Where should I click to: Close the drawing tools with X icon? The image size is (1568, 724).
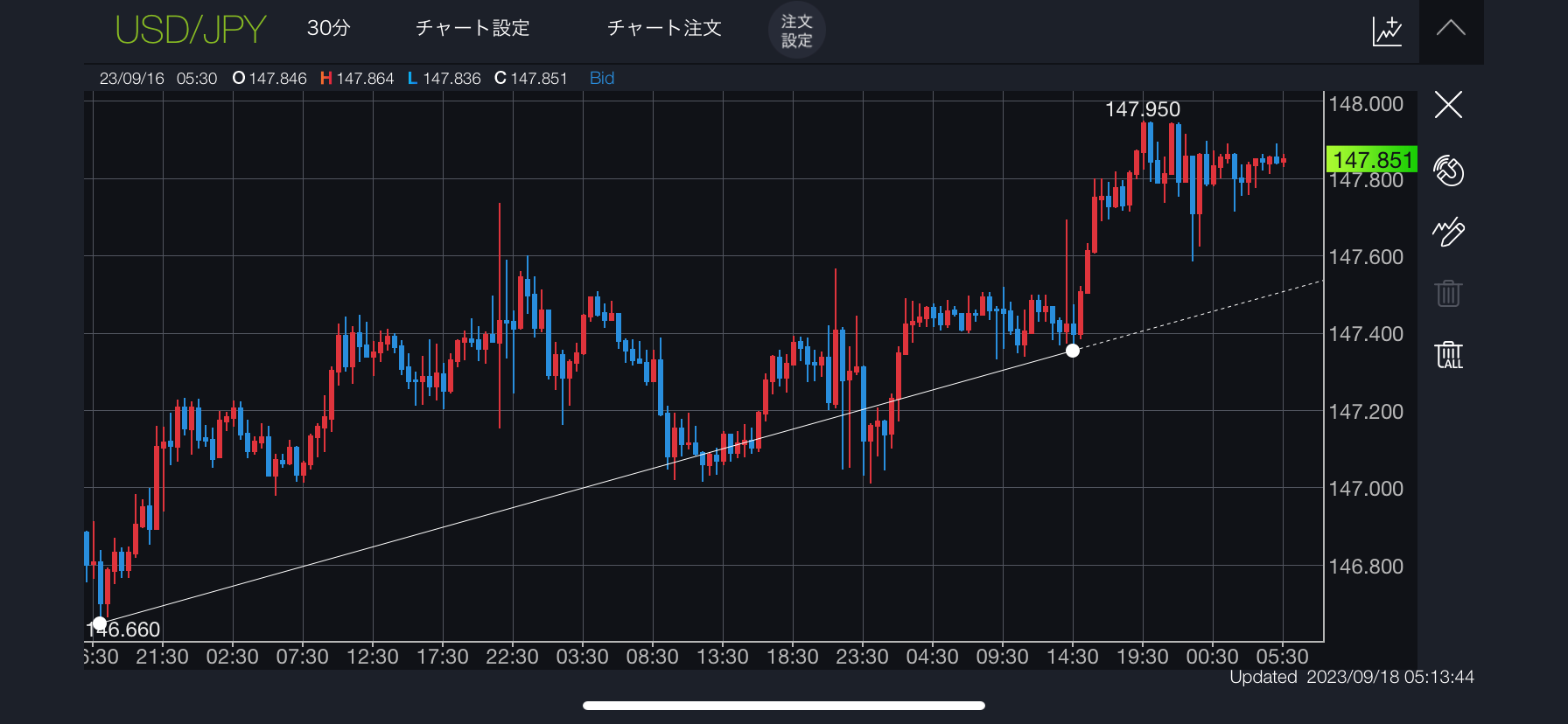[x=1449, y=105]
